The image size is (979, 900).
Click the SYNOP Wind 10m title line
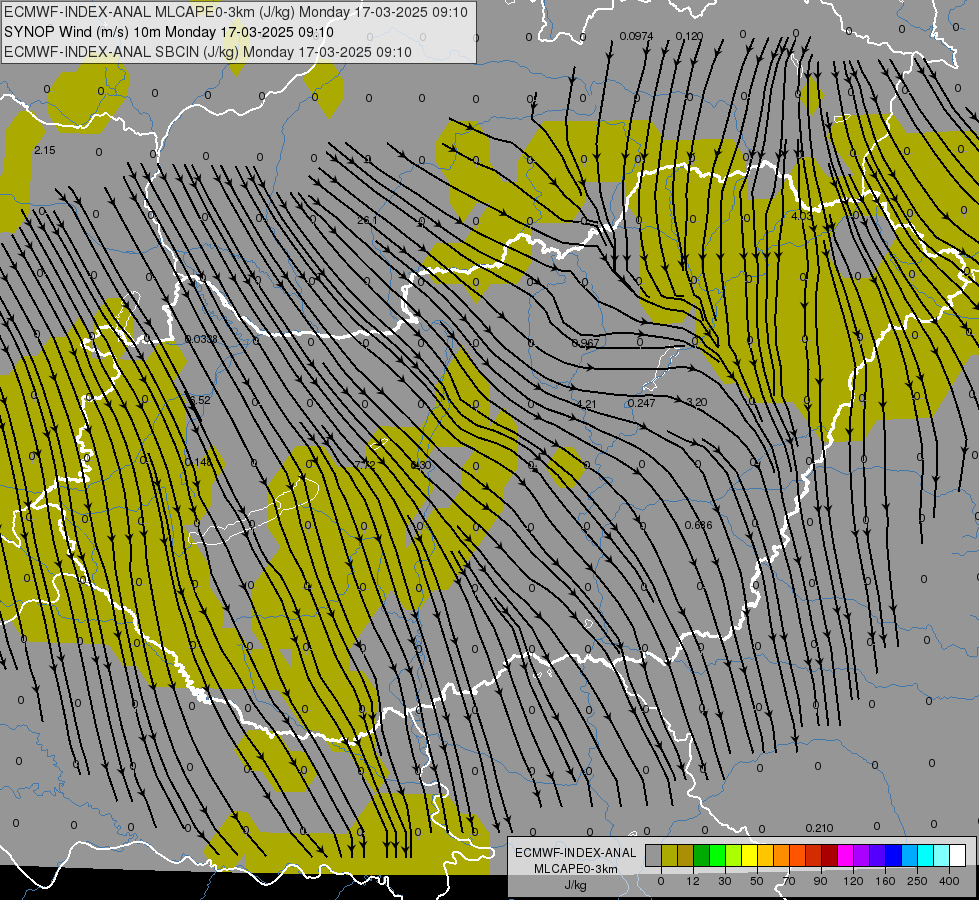tap(169, 32)
